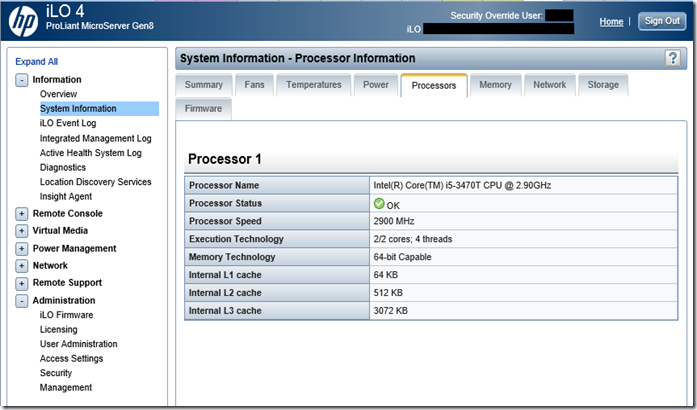Click the green OK status icon

379,204
